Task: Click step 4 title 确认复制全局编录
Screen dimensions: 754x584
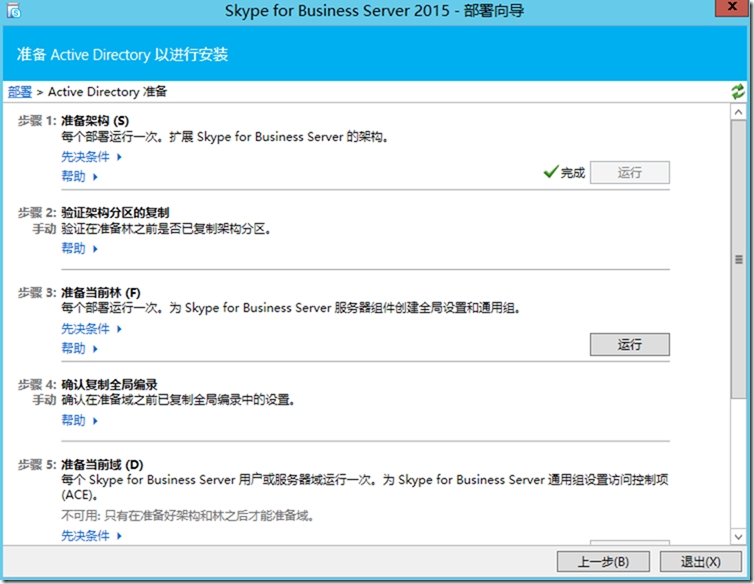Action: coord(109,384)
